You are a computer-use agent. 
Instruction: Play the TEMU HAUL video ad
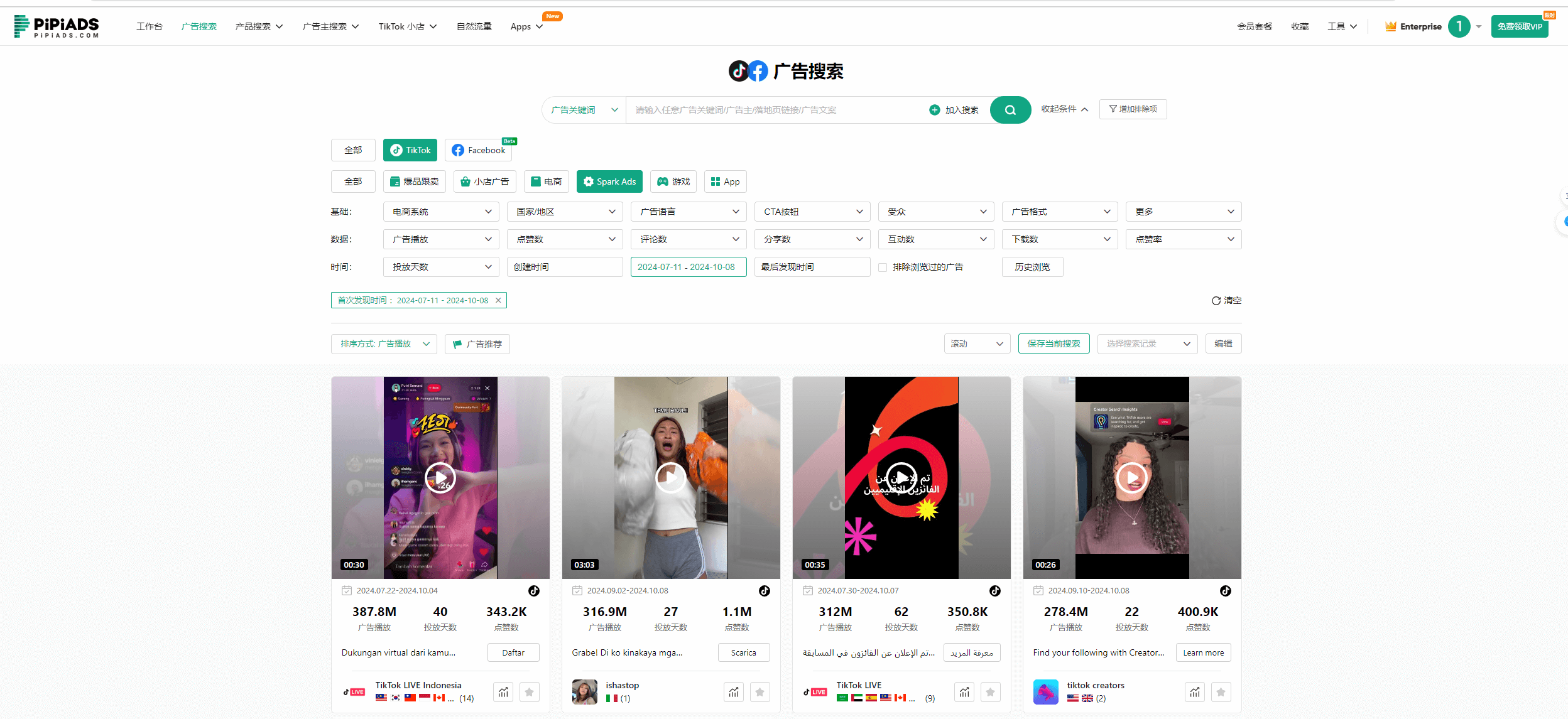pos(670,478)
